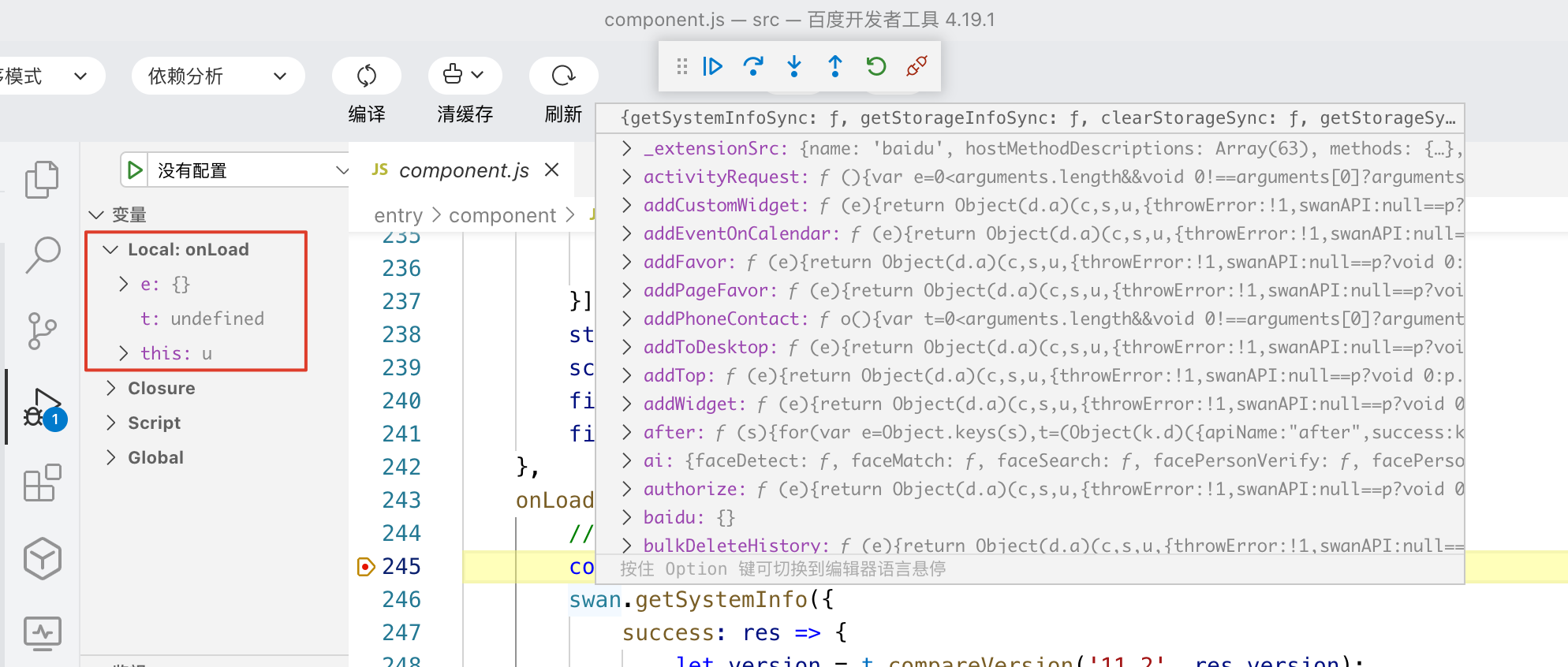The width and height of the screenshot is (1568, 667).
Task: Restart the debugging session
Action: point(876,66)
